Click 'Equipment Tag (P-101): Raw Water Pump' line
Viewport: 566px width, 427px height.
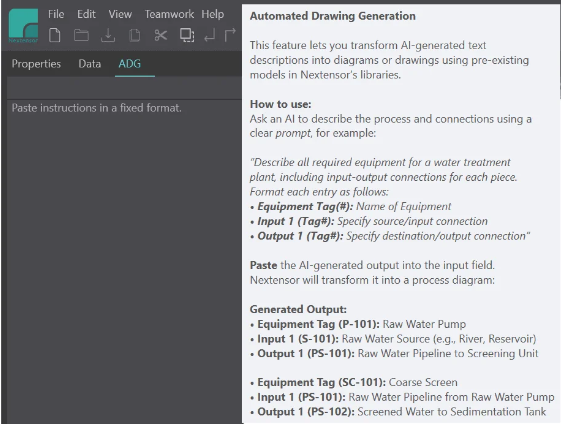pos(358,324)
